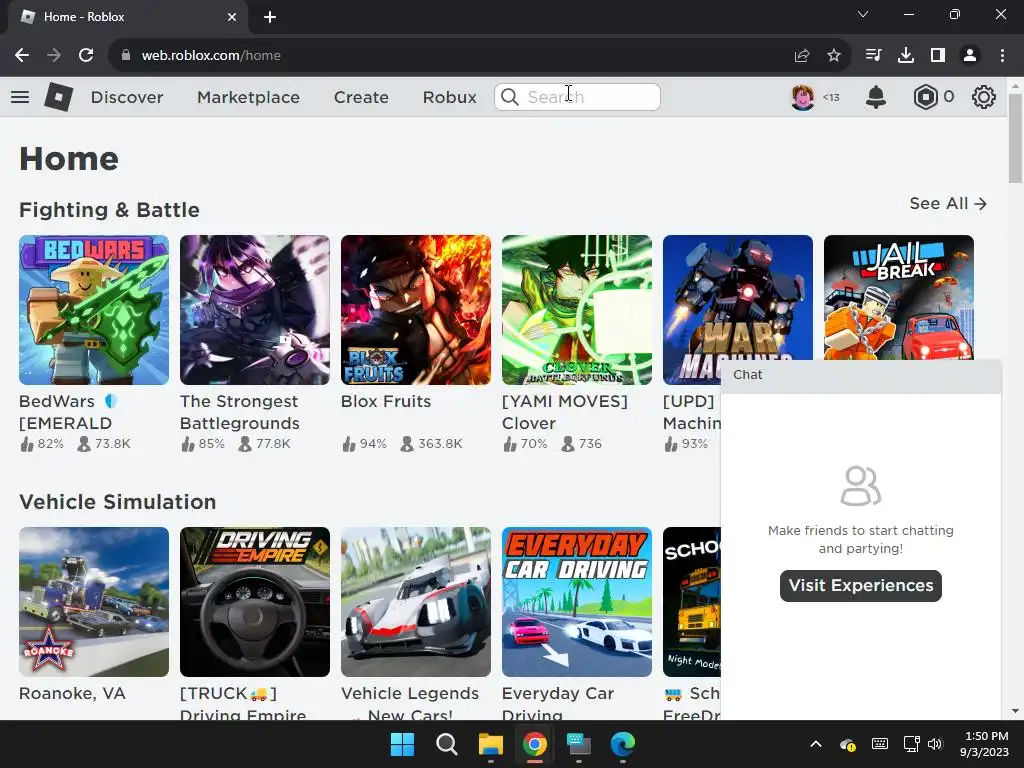
Task: Open Chrome three-dot menu
Action: [x=1002, y=56]
